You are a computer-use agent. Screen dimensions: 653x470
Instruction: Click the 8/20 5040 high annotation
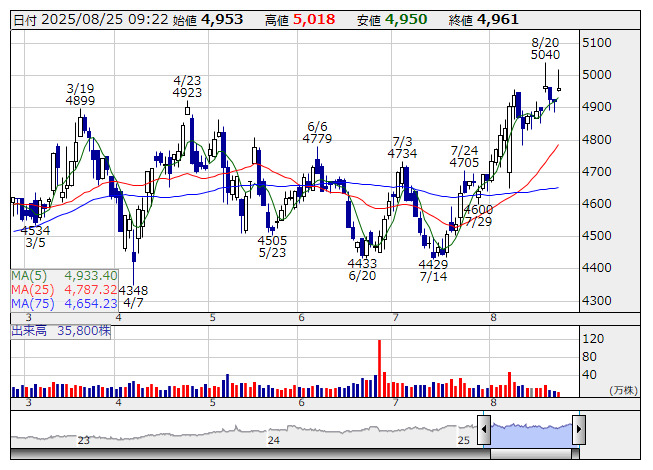tap(545, 49)
